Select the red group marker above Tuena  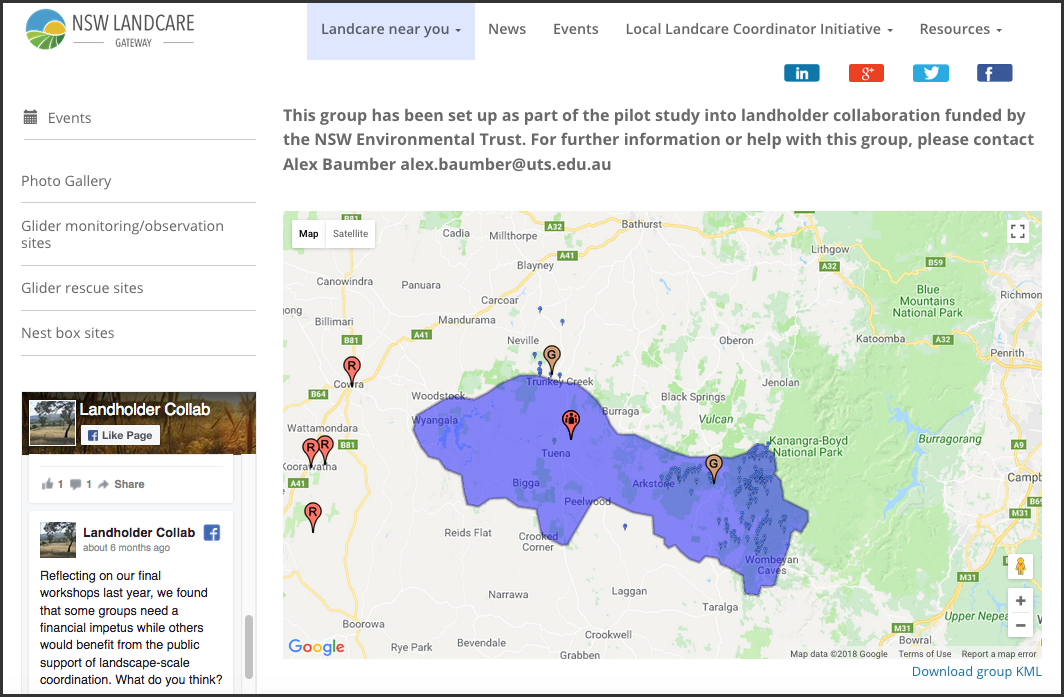pos(571,424)
